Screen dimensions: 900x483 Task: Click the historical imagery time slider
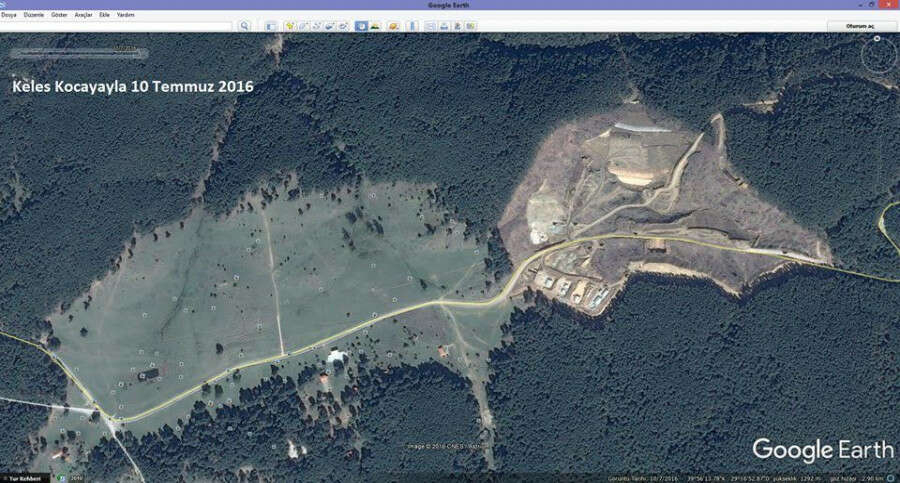(x=77, y=54)
